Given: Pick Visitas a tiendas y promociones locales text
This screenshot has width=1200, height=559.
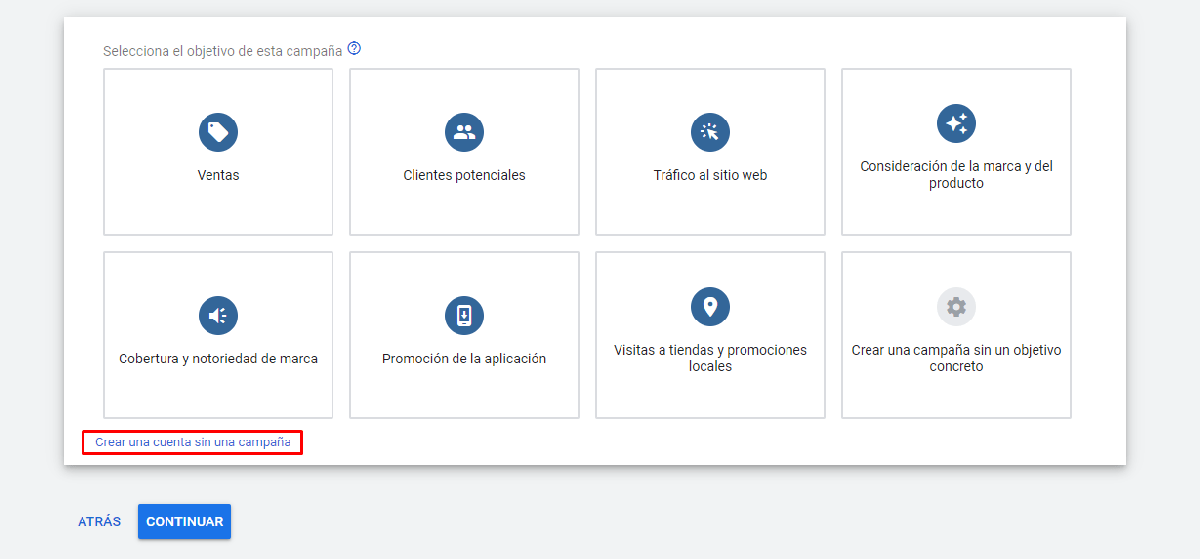Looking at the screenshot, I should [710, 358].
